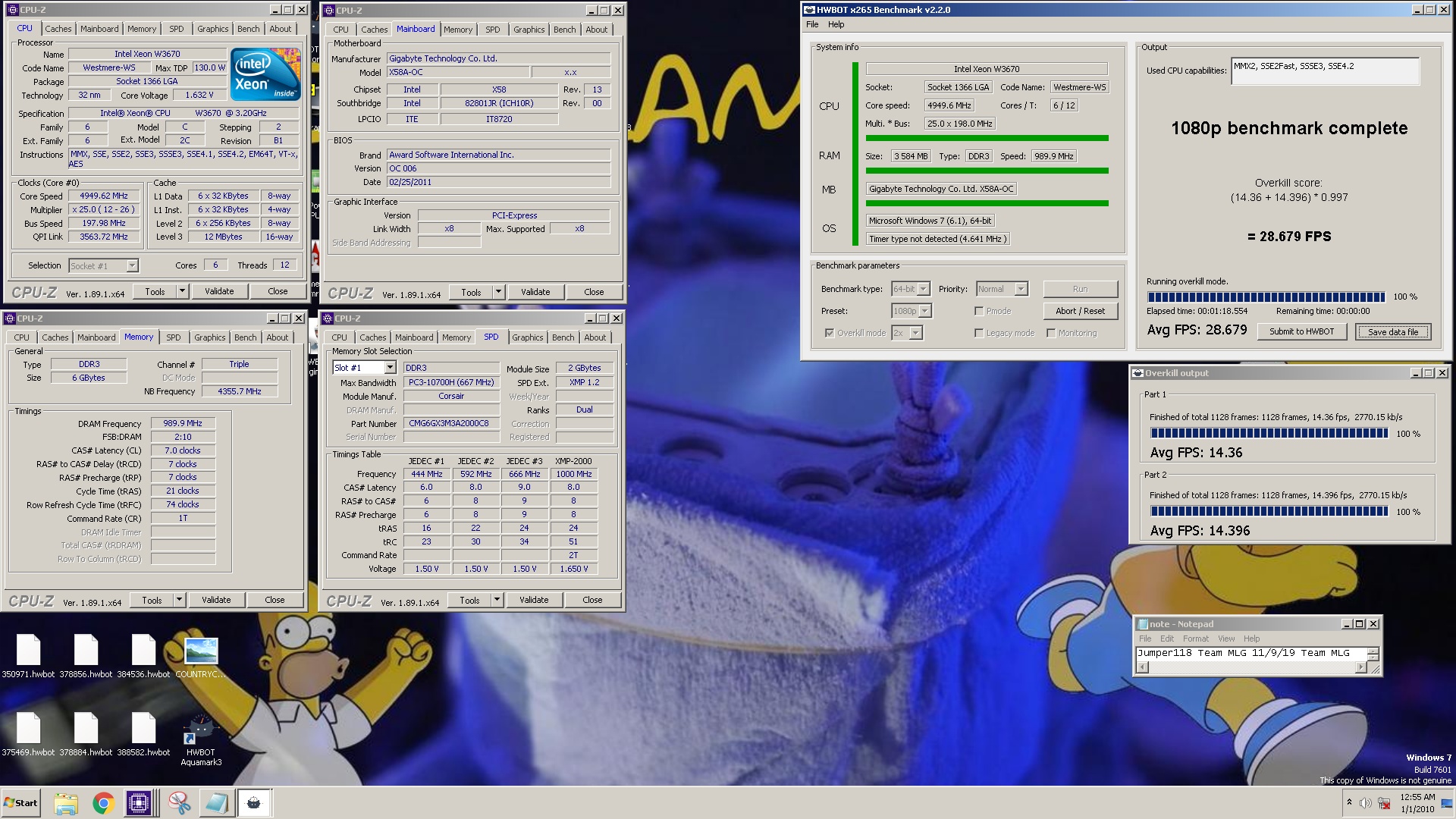Screen dimensions: 1456x819
Task: Click Overkill output window title icon
Action: click(x=1137, y=373)
